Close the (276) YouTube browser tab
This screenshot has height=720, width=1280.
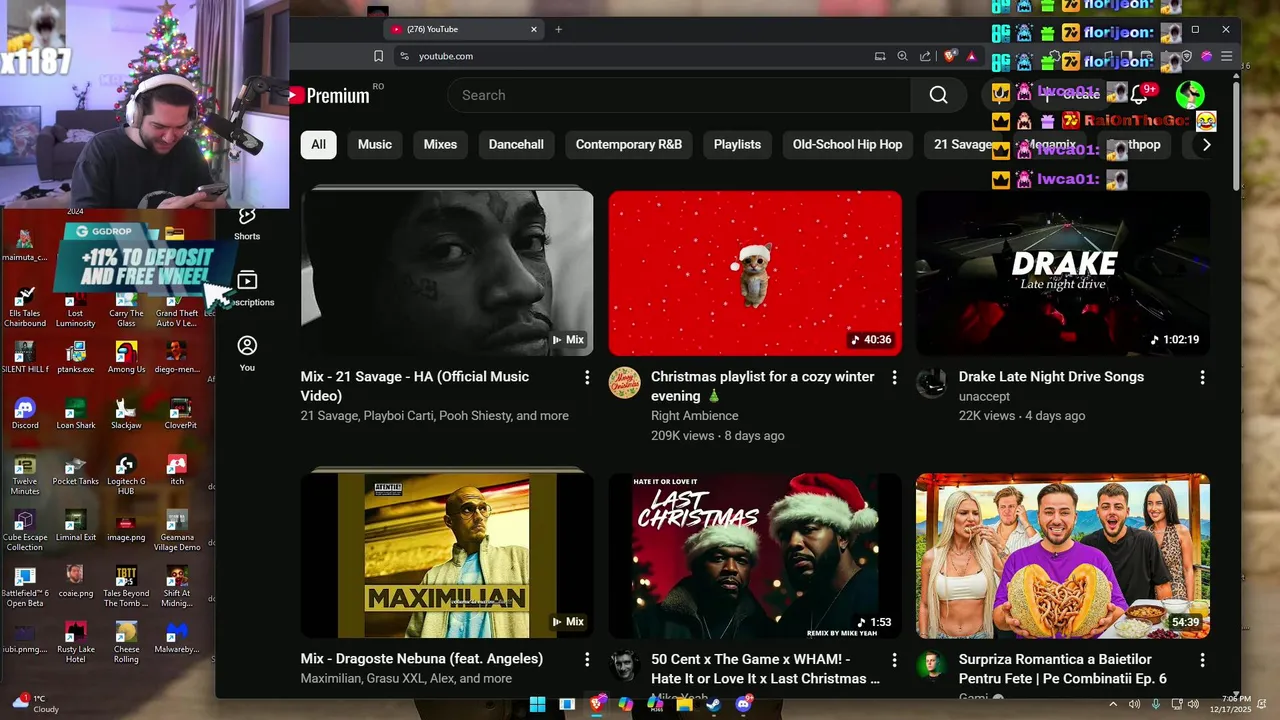point(534,29)
